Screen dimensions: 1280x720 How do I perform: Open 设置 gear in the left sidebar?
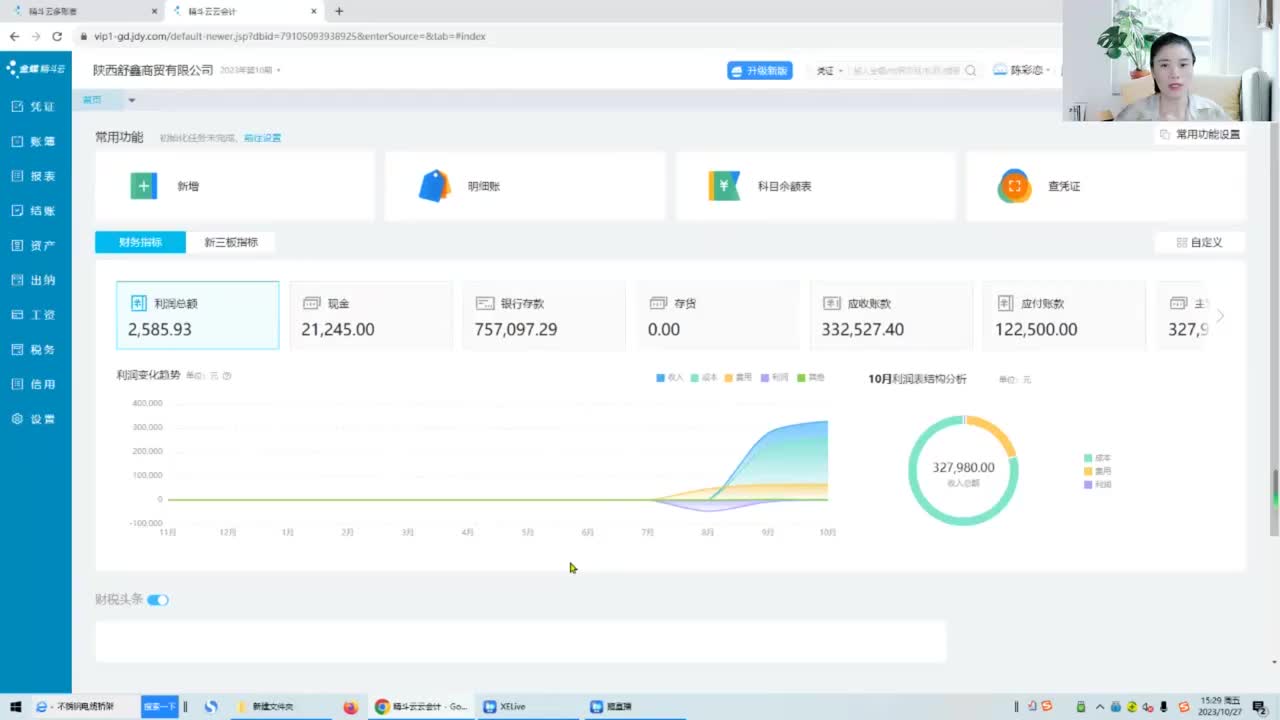pyautogui.click(x=36, y=419)
